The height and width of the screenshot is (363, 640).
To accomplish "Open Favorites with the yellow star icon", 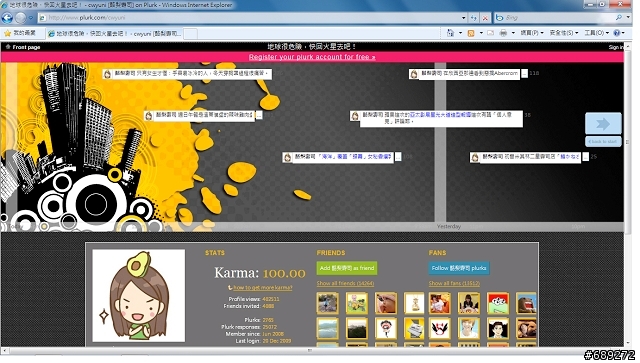I will point(7,33).
